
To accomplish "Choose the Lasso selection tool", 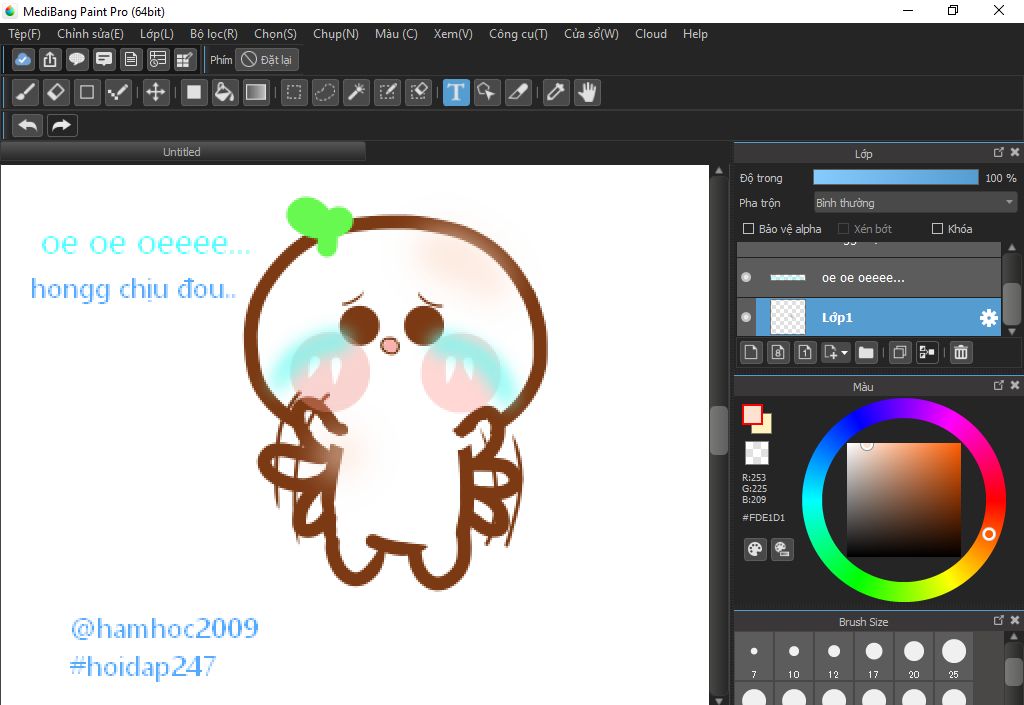I will coord(325,93).
